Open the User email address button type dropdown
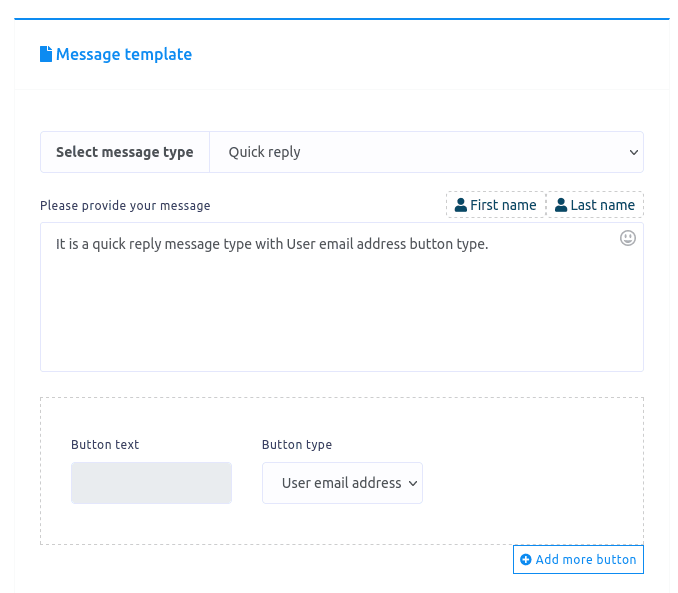Viewport: 678px width, 593px height. (340, 483)
